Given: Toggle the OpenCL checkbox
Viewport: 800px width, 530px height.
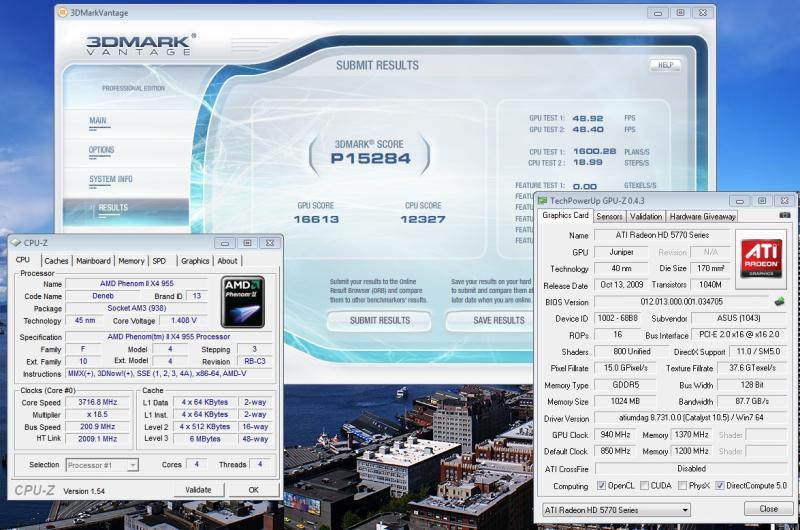Looking at the screenshot, I should (601, 485).
